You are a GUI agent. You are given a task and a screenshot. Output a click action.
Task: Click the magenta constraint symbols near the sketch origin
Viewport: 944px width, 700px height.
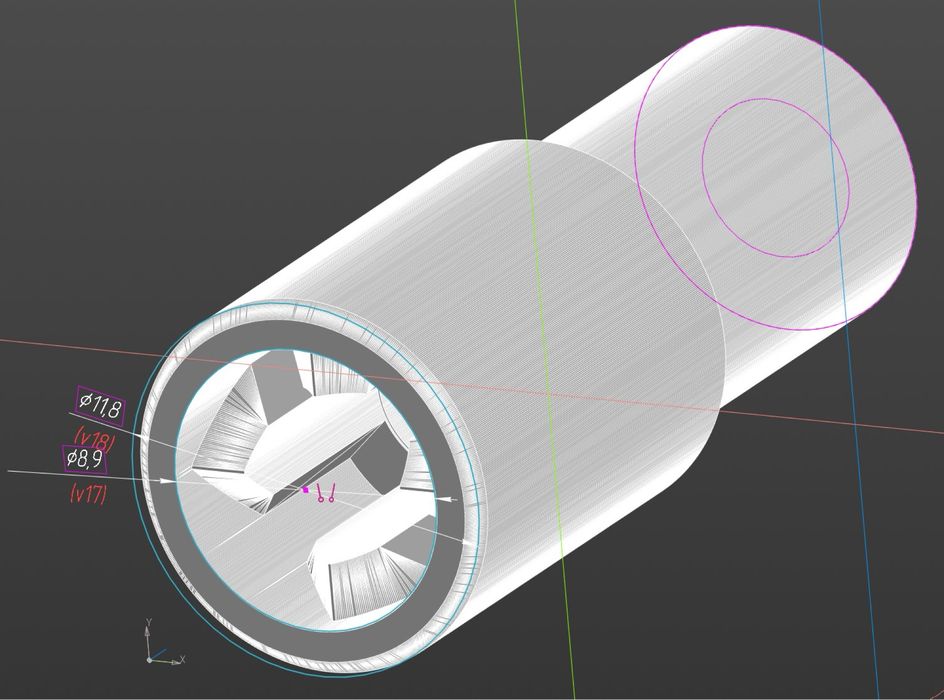pos(326,493)
